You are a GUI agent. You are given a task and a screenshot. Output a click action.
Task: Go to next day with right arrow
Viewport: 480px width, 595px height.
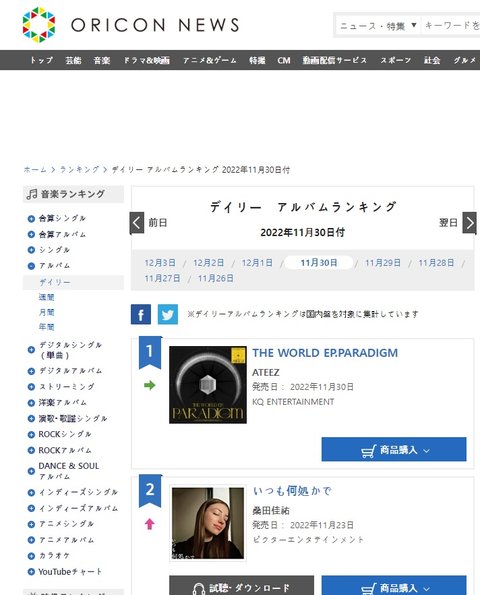(469, 223)
